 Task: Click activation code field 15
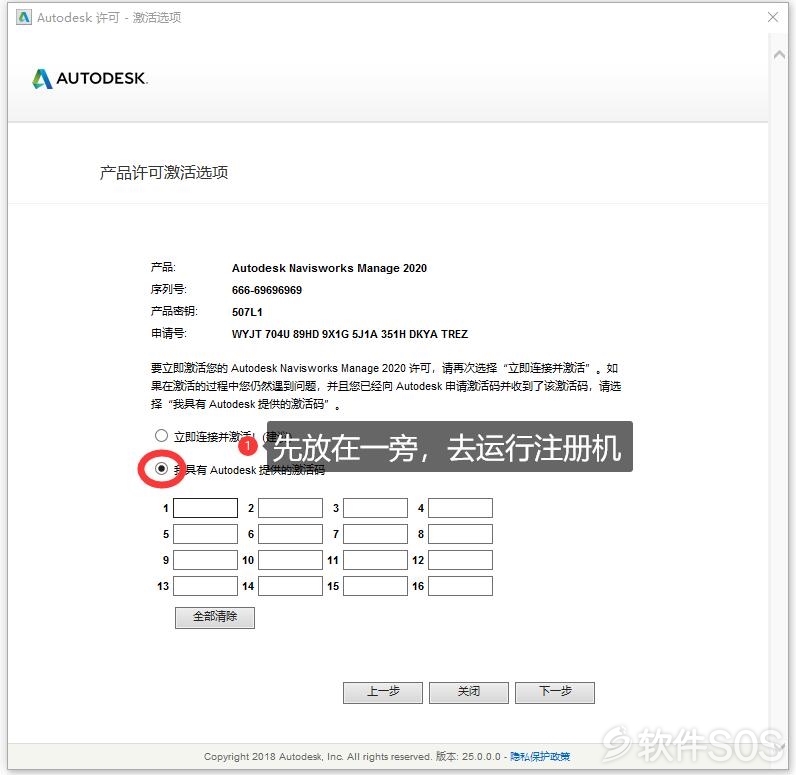point(375,586)
